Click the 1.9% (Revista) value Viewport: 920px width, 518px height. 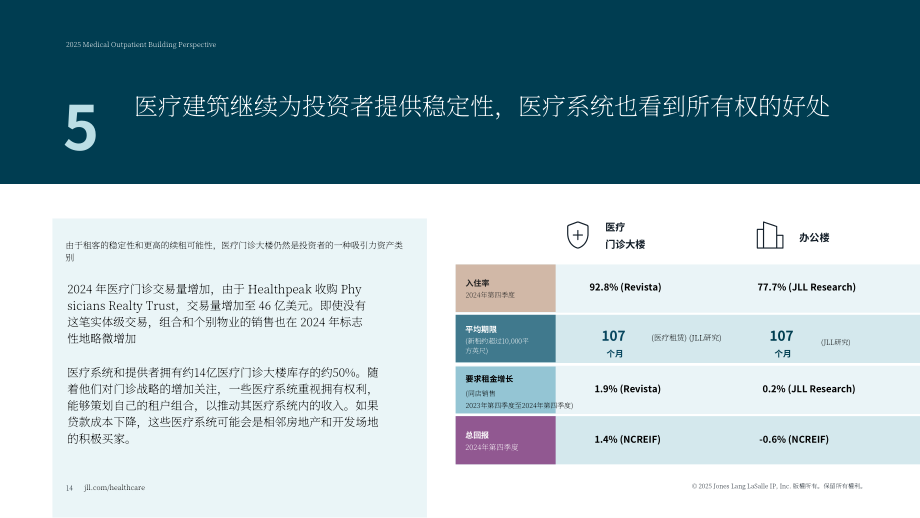(x=627, y=389)
